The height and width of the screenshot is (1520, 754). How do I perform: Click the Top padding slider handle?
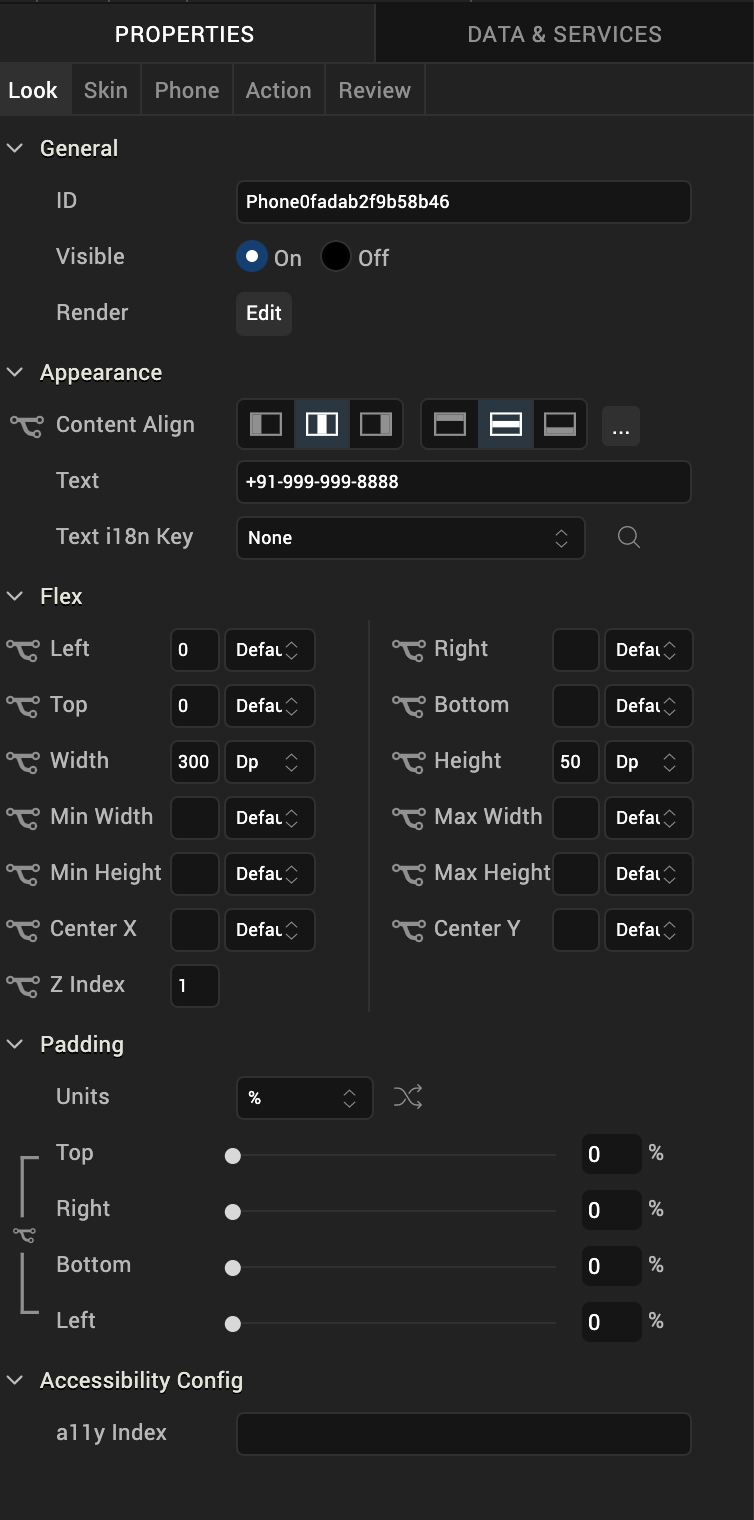pyautogui.click(x=233, y=1156)
